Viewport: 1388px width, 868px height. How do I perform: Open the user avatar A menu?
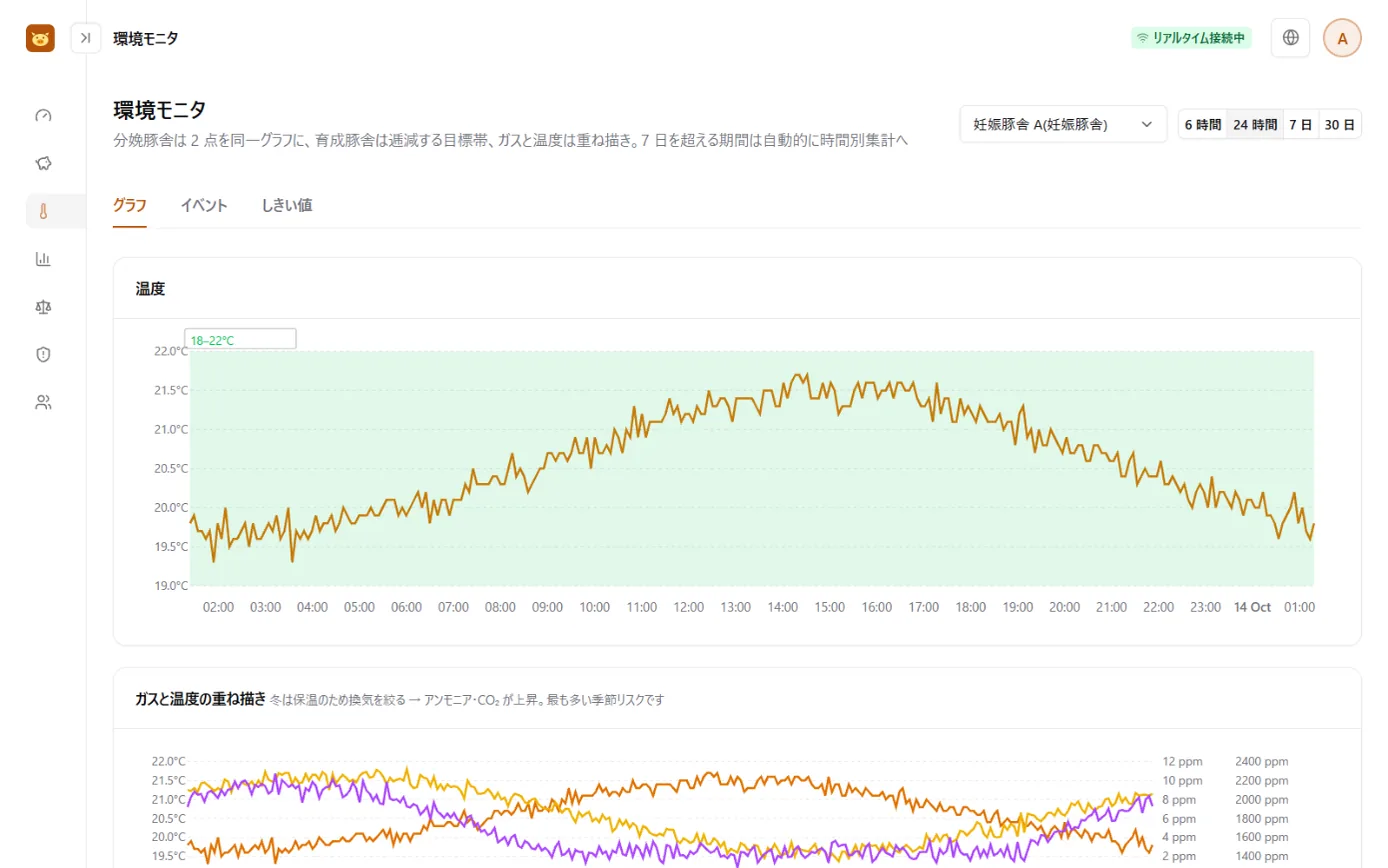(x=1342, y=38)
